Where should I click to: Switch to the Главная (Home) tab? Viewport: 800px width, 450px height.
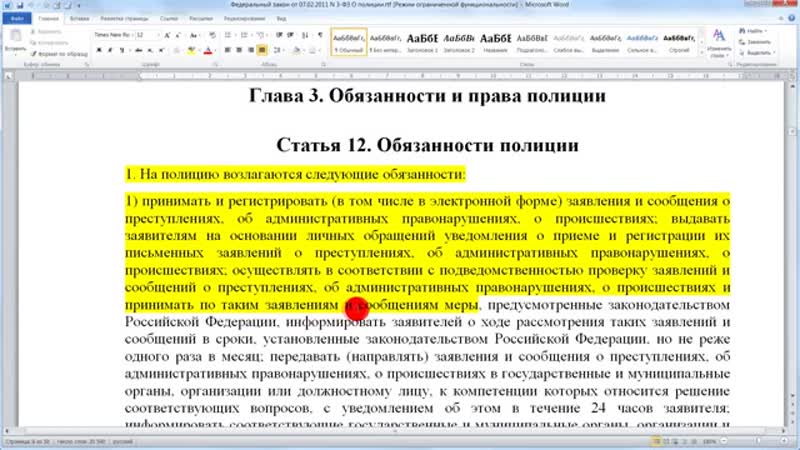point(48,19)
